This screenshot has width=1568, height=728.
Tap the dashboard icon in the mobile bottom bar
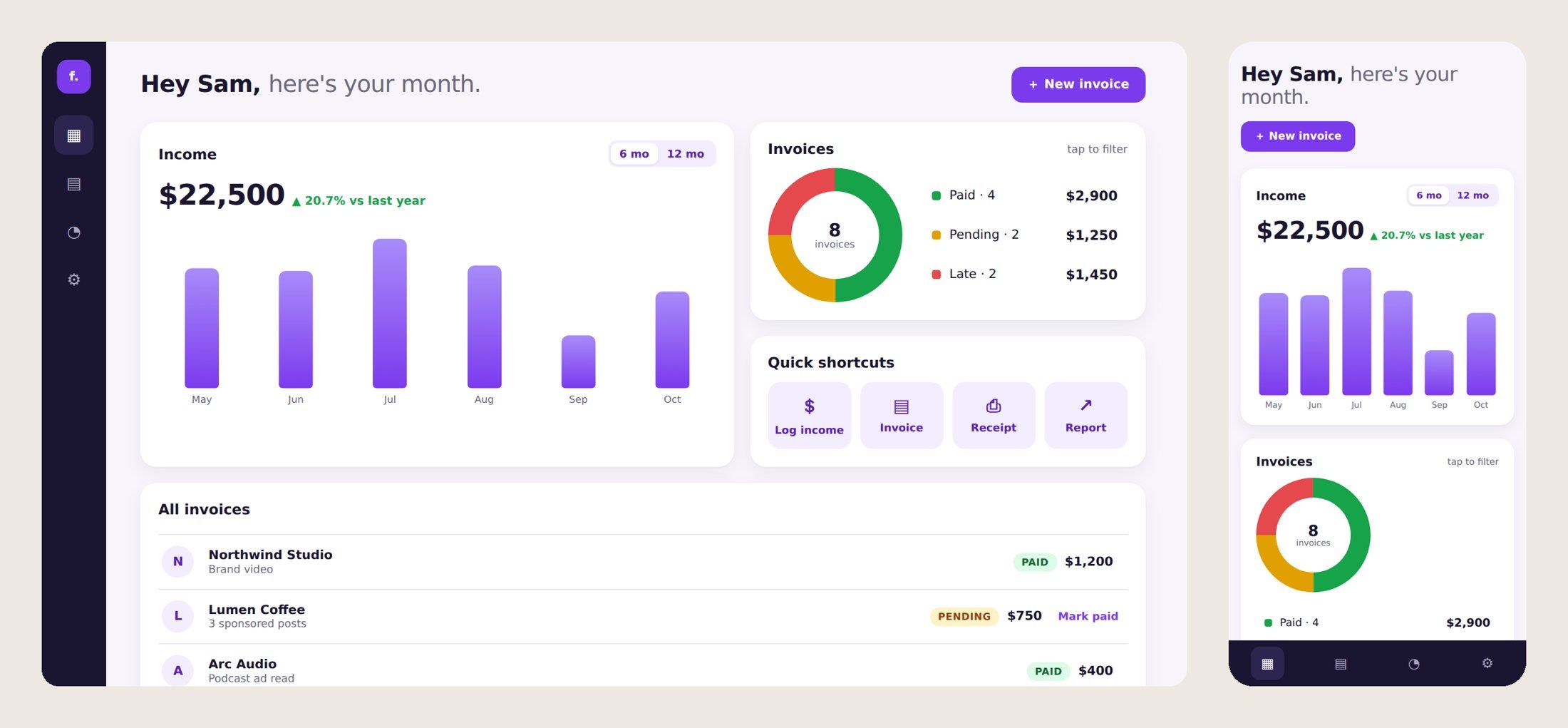[x=1267, y=664]
